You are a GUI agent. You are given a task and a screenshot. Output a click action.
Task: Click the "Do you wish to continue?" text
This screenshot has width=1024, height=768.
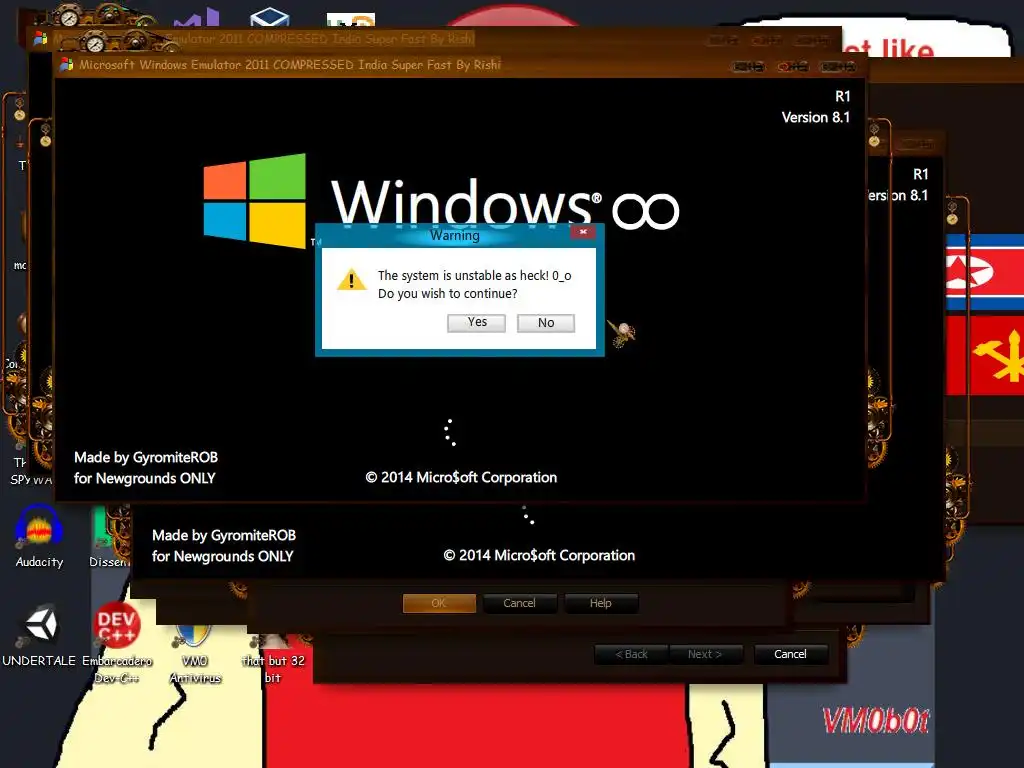(x=447, y=294)
